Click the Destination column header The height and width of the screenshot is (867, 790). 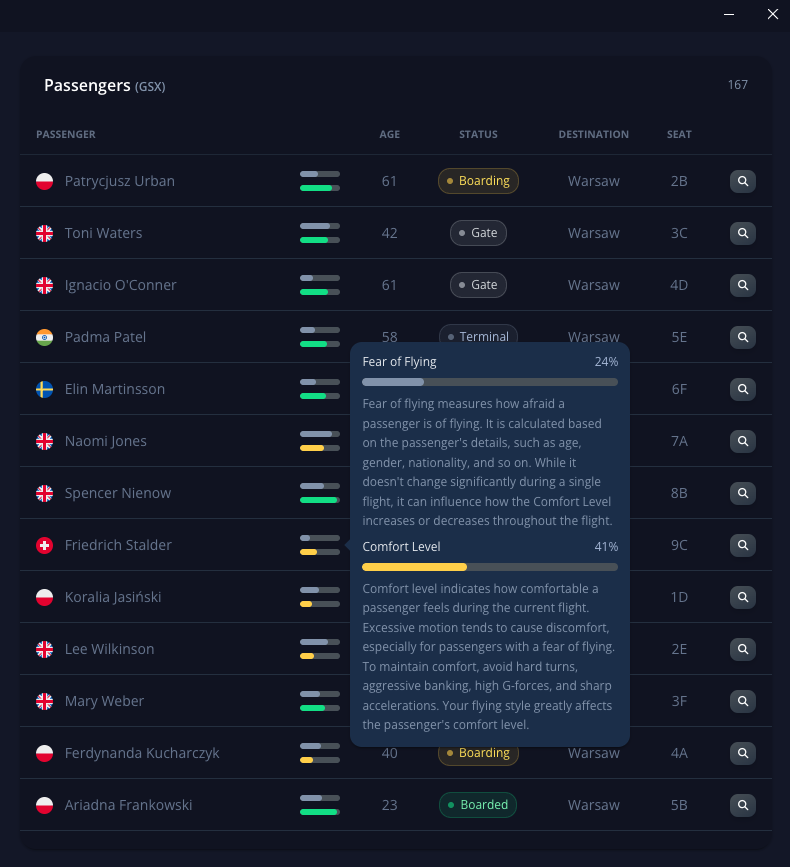point(593,134)
